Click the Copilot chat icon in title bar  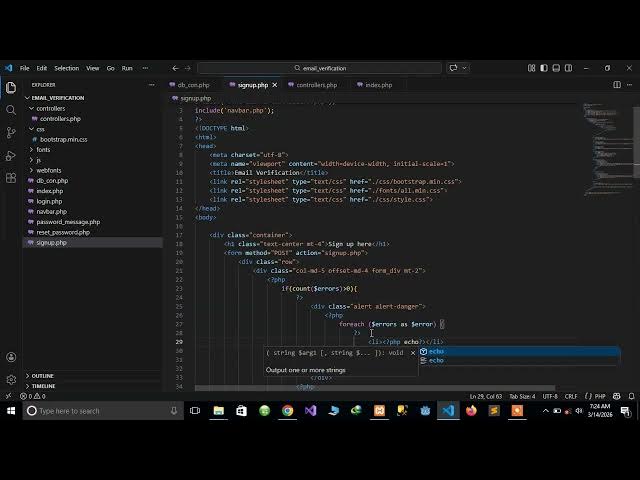click(453, 68)
